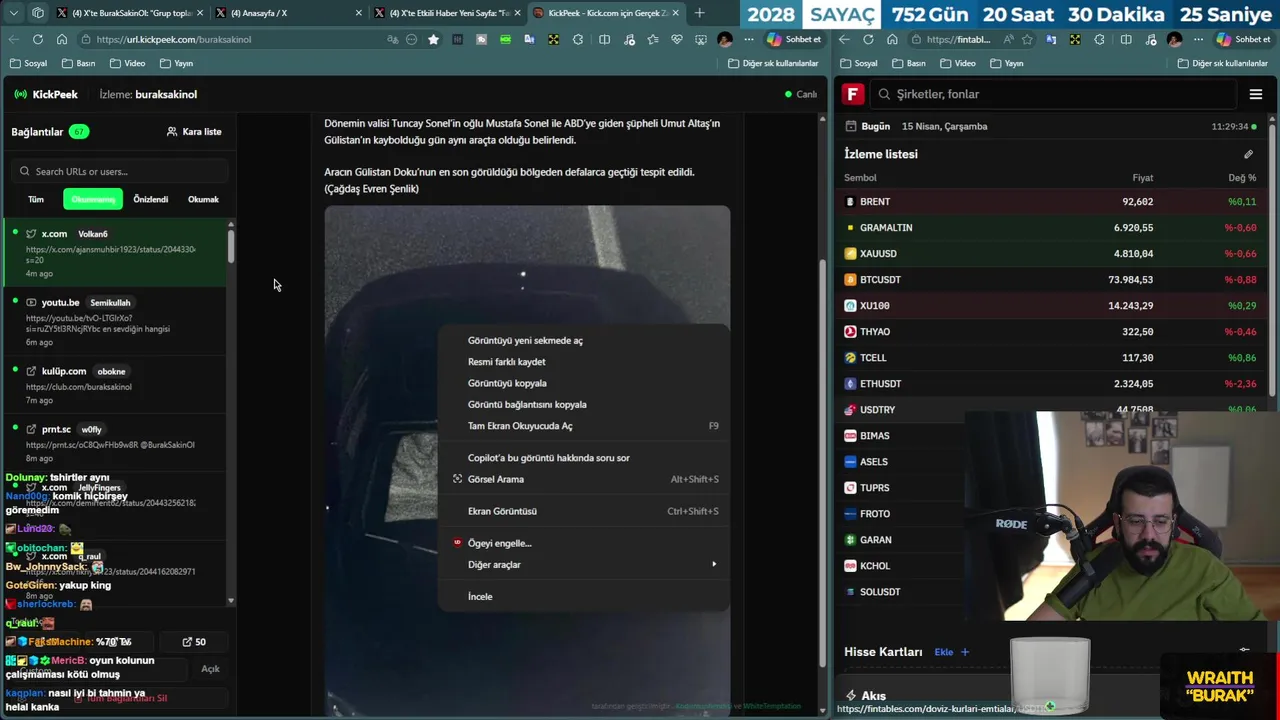This screenshot has height=720, width=1280.
Task: Open the prnt.sc link from w0fly
Action: pyautogui.click(x=114, y=443)
